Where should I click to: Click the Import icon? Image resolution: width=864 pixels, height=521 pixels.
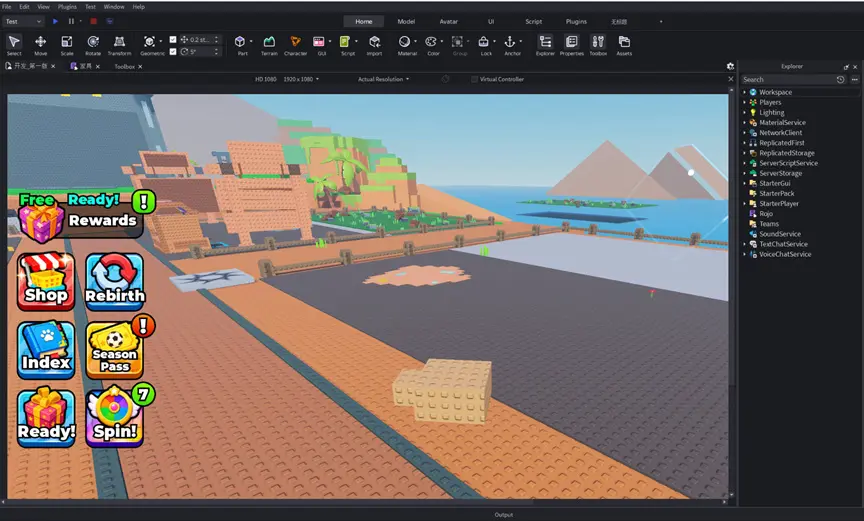374,42
